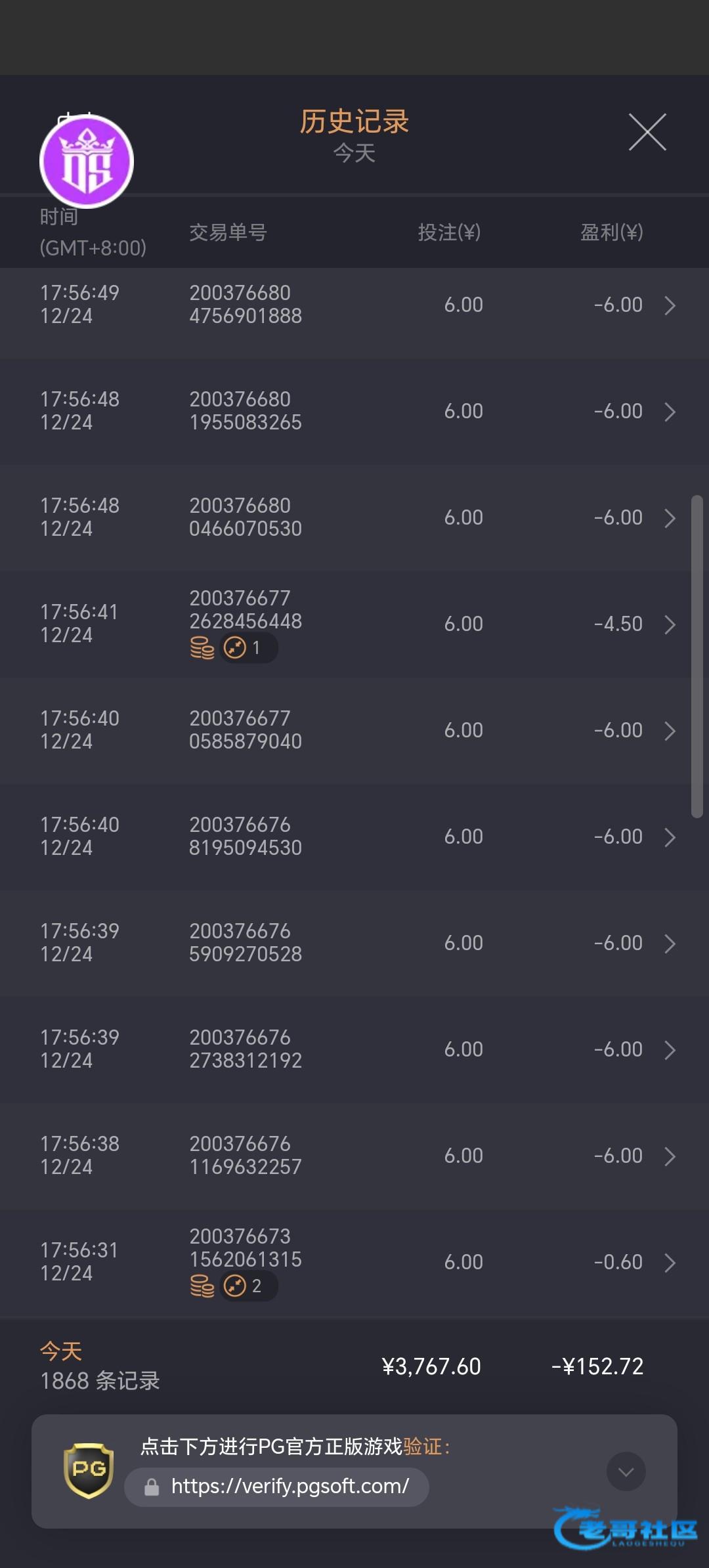The height and width of the screenshot is (1568, 709).
Task: Click the lock icon beside verify URL
Action: (x=152, y=1487)
